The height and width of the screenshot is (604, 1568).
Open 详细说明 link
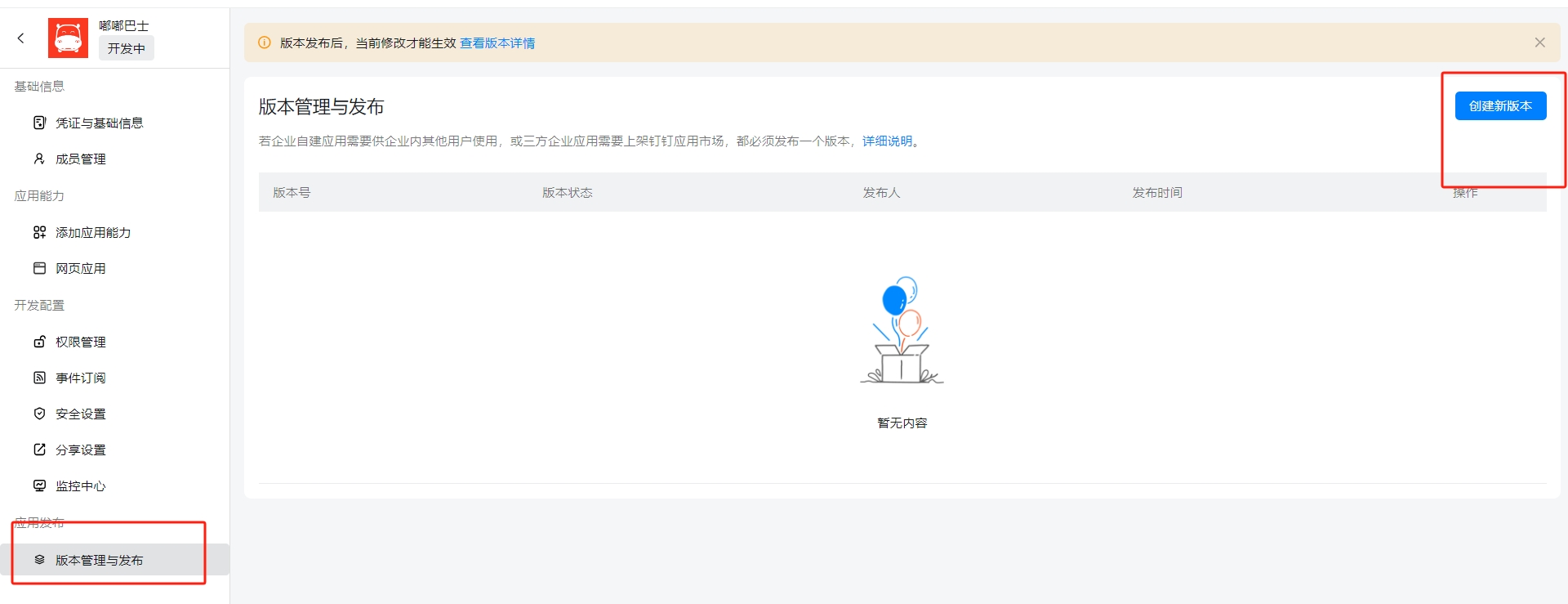887,141
